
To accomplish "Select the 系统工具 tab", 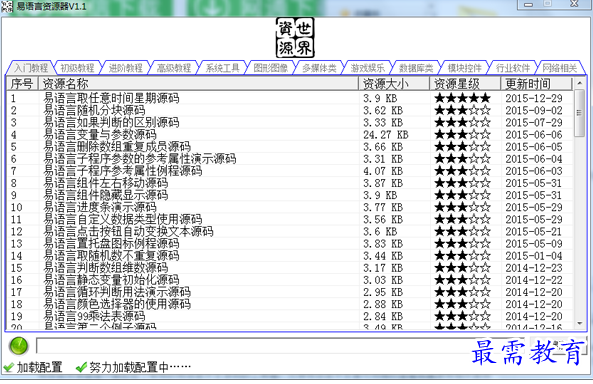I will tap(222, 68).
